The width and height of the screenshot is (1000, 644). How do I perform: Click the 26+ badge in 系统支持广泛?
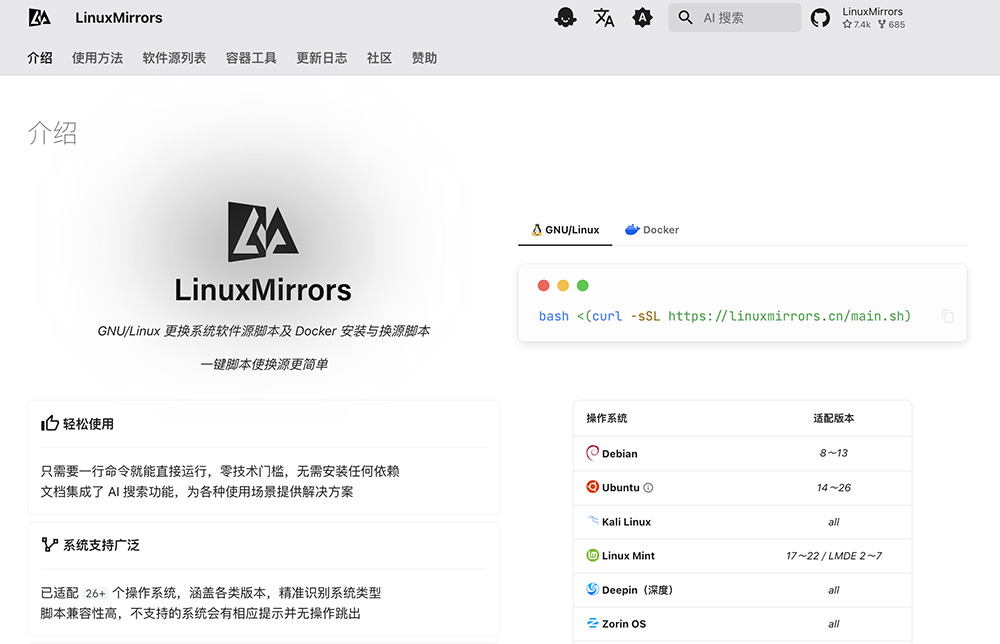point(96,593)
